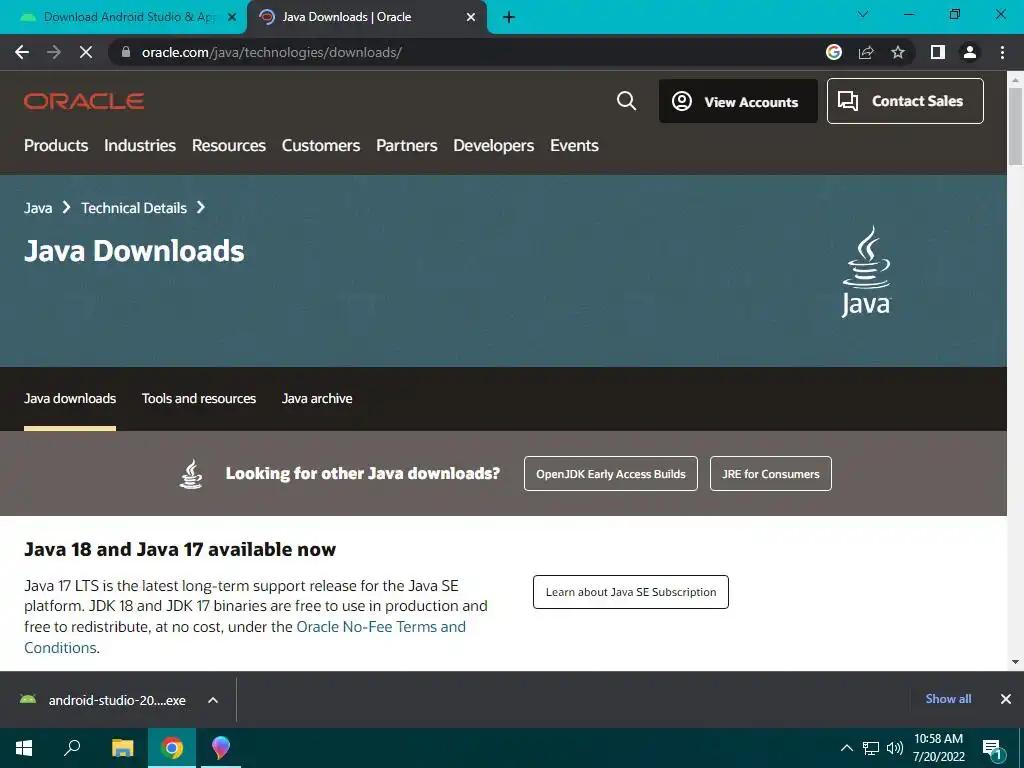The image size is (1024, 768).
Task: Open the Windows Start menu
Action: 24,748
